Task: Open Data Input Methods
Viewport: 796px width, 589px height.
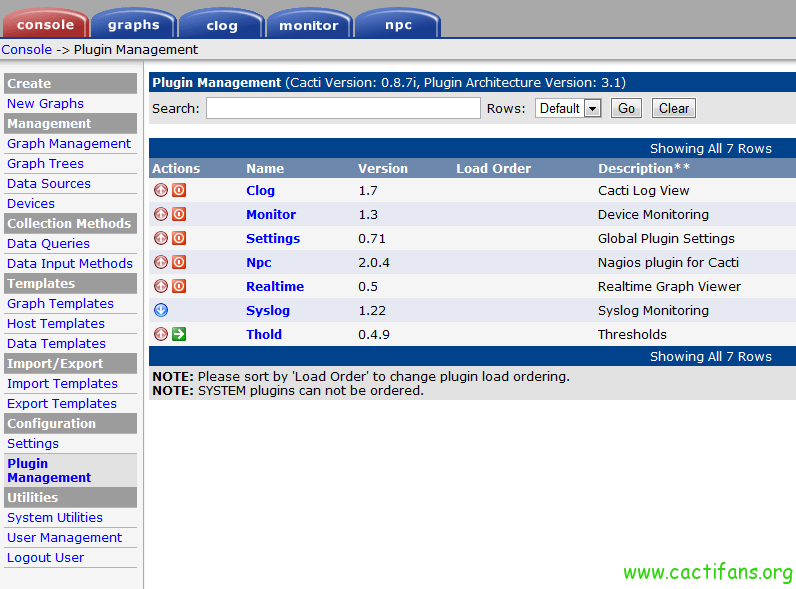Action: (x=70, y=264)
